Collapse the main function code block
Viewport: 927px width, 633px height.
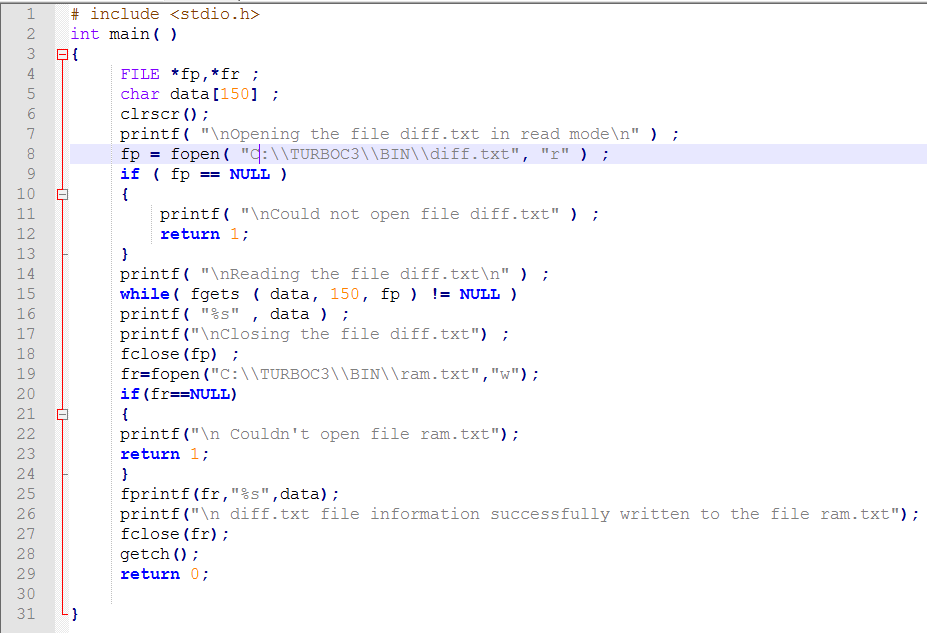tap(62, 53)
